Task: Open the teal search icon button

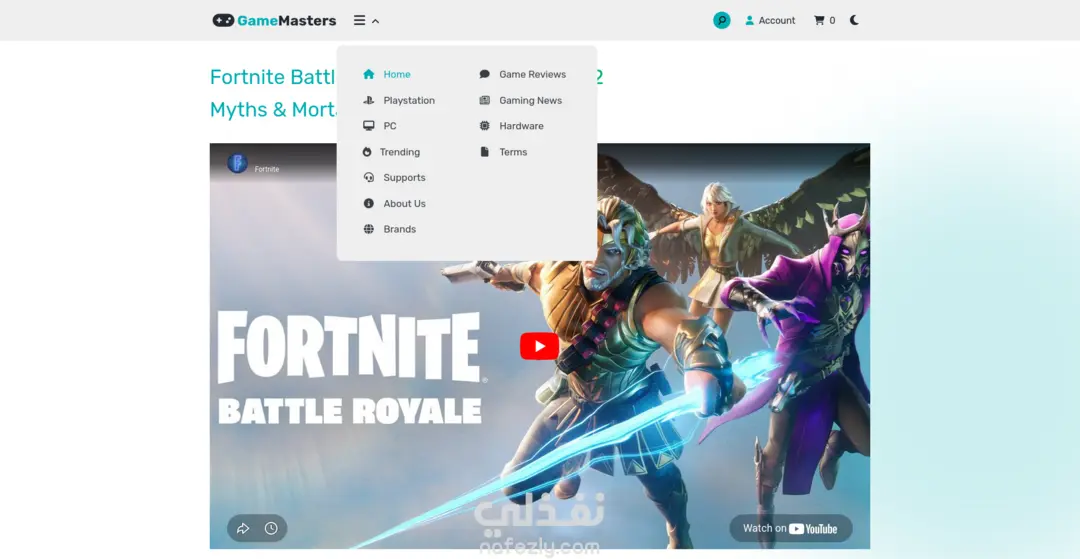Action: (x=721, y=21)
